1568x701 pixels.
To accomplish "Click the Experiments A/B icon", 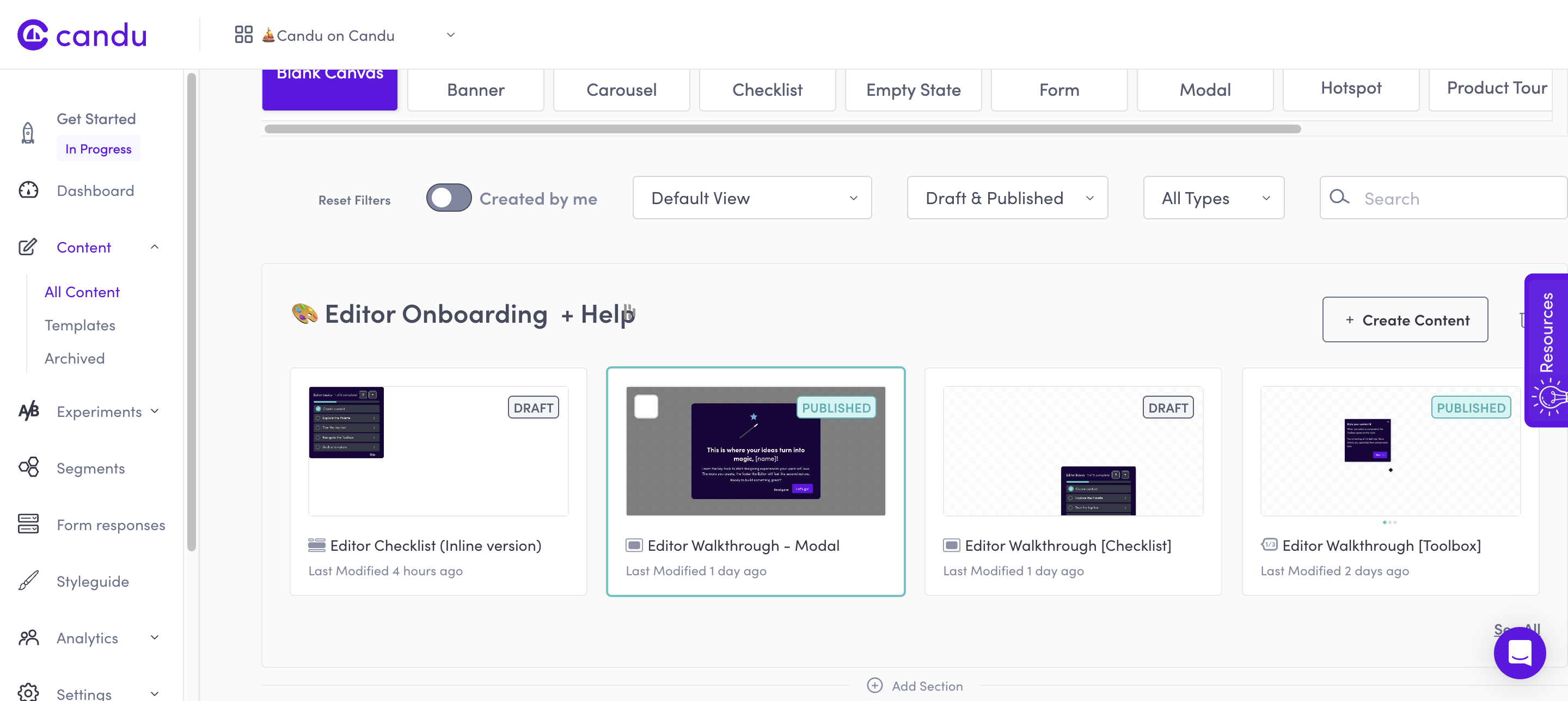I will point(28,411).
